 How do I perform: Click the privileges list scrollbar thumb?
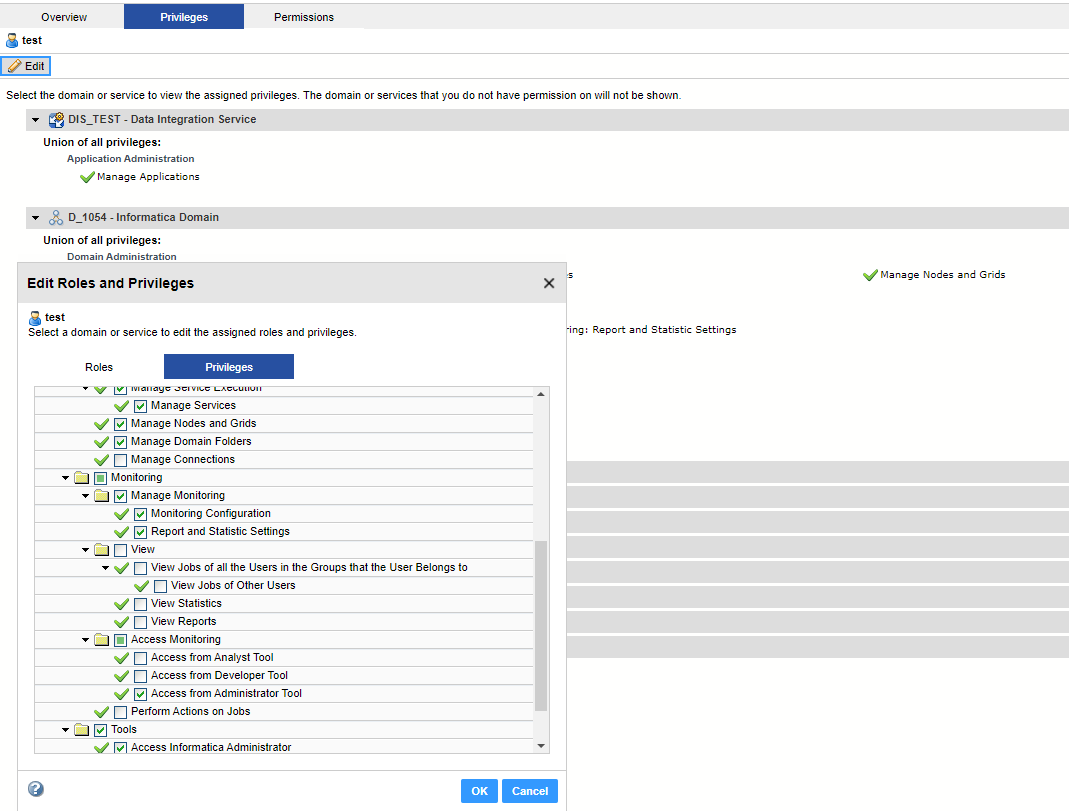(x=541, y=626)
